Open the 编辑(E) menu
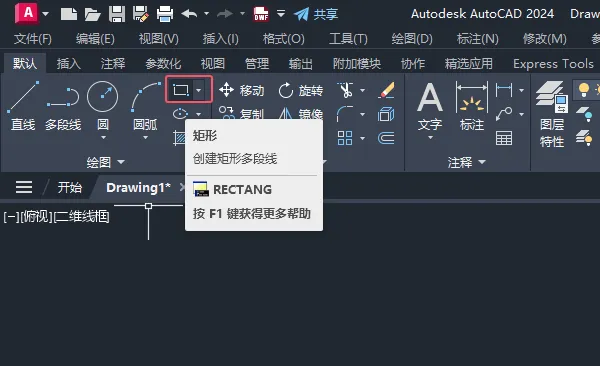The width and height of the screenshot is (600, 366). tap(95, 39)
